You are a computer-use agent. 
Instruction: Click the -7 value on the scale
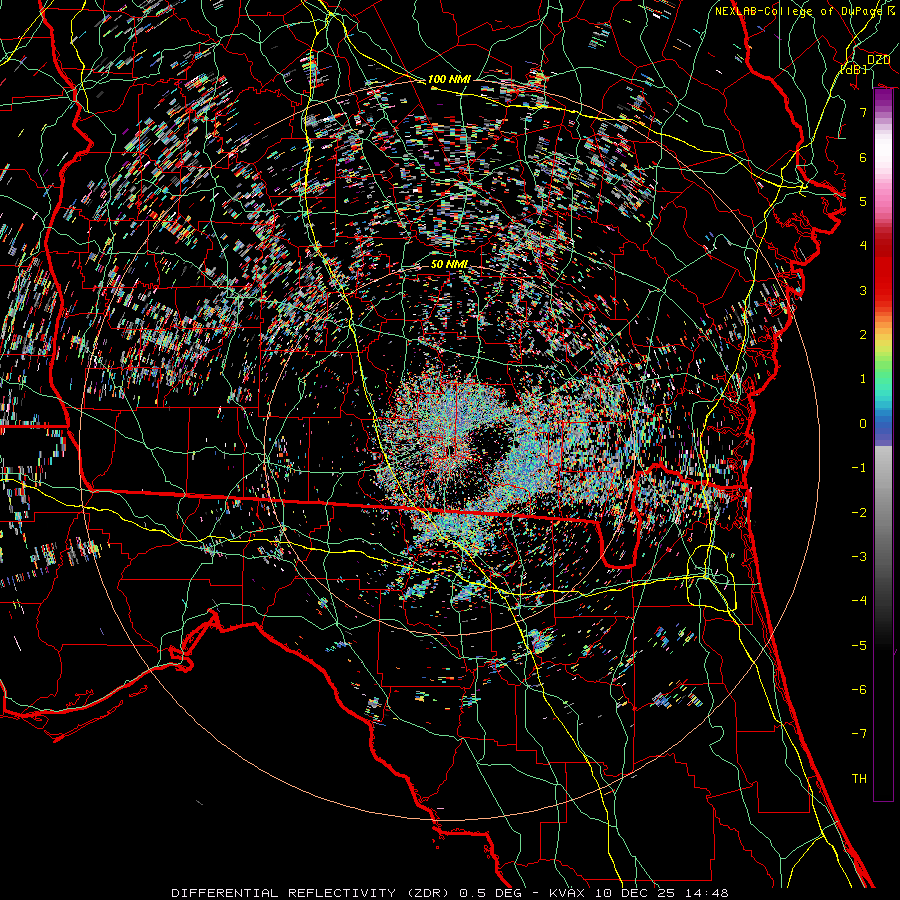(x=859, y=734)
